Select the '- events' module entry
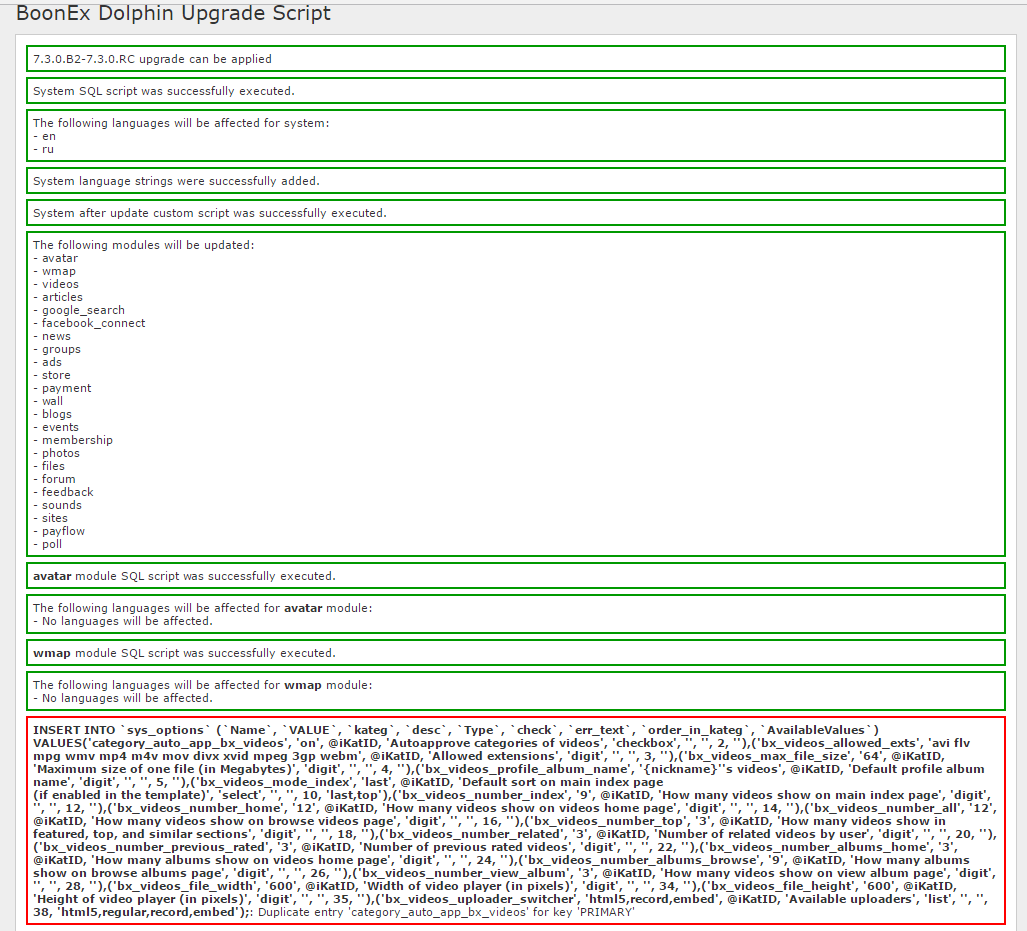 pyautogui.click(x=56, y=427)
